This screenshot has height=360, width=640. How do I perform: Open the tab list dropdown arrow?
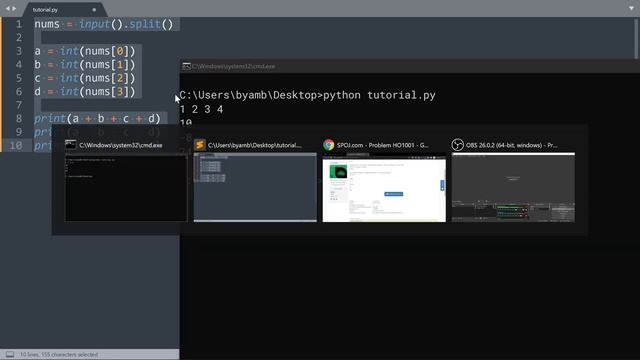point(631,8)
